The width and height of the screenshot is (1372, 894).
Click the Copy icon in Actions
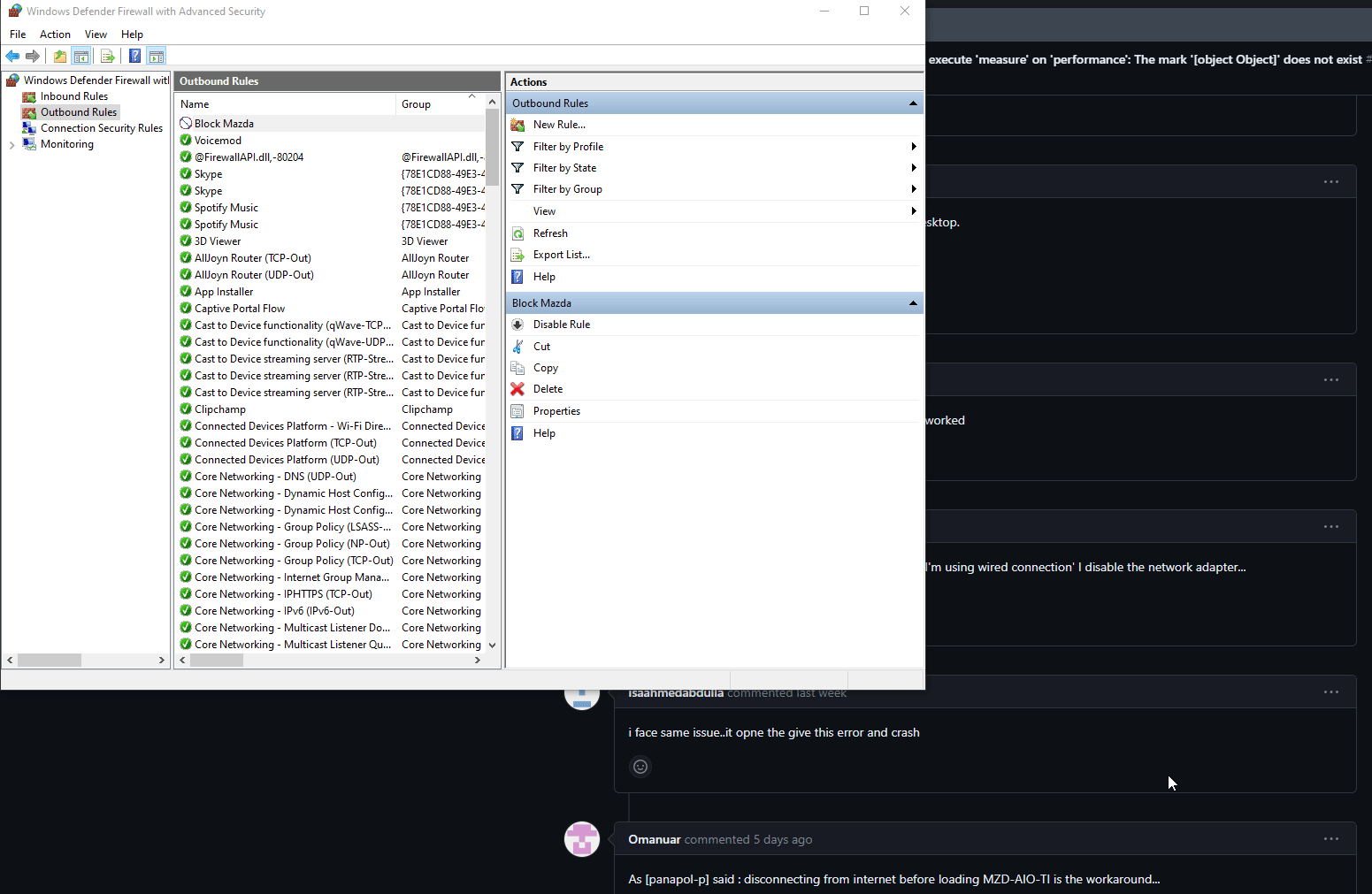tap(517, 368)
